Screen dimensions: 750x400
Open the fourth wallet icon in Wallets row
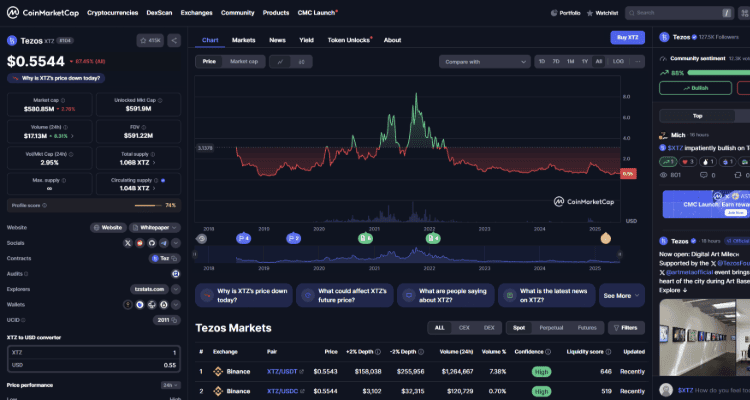coord(164,304)
